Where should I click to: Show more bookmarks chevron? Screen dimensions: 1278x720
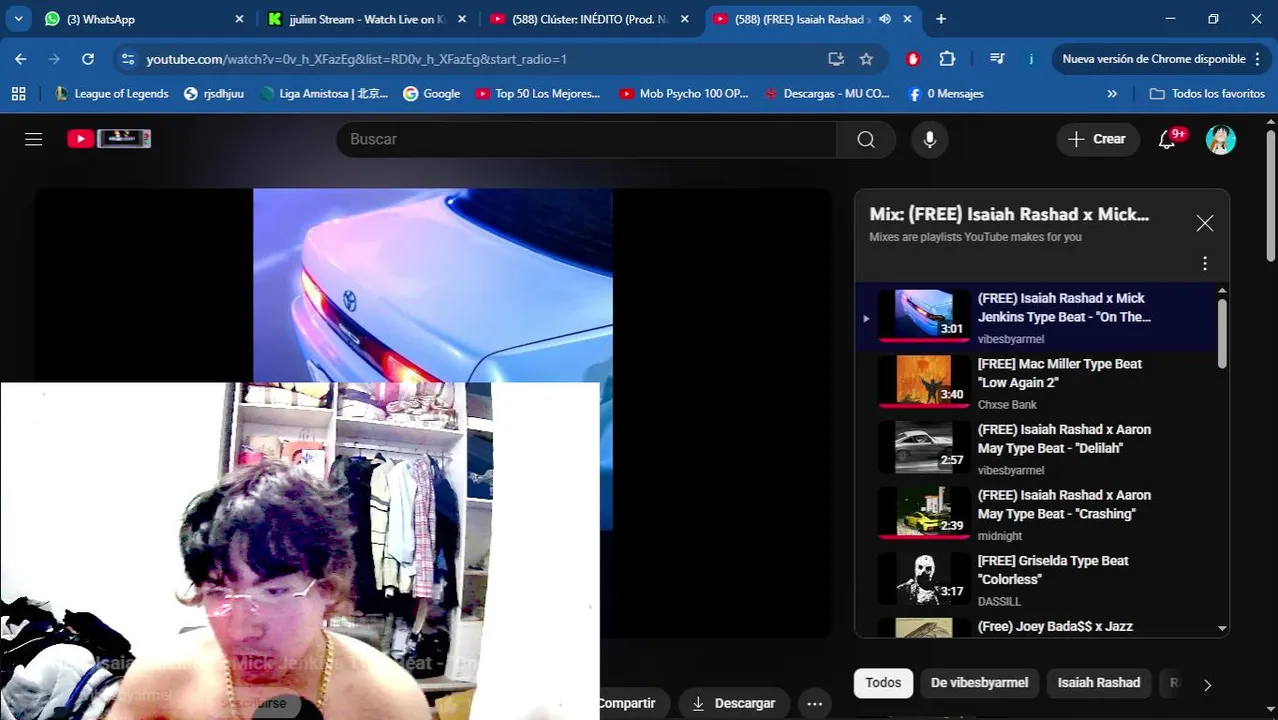[1112, 93]
